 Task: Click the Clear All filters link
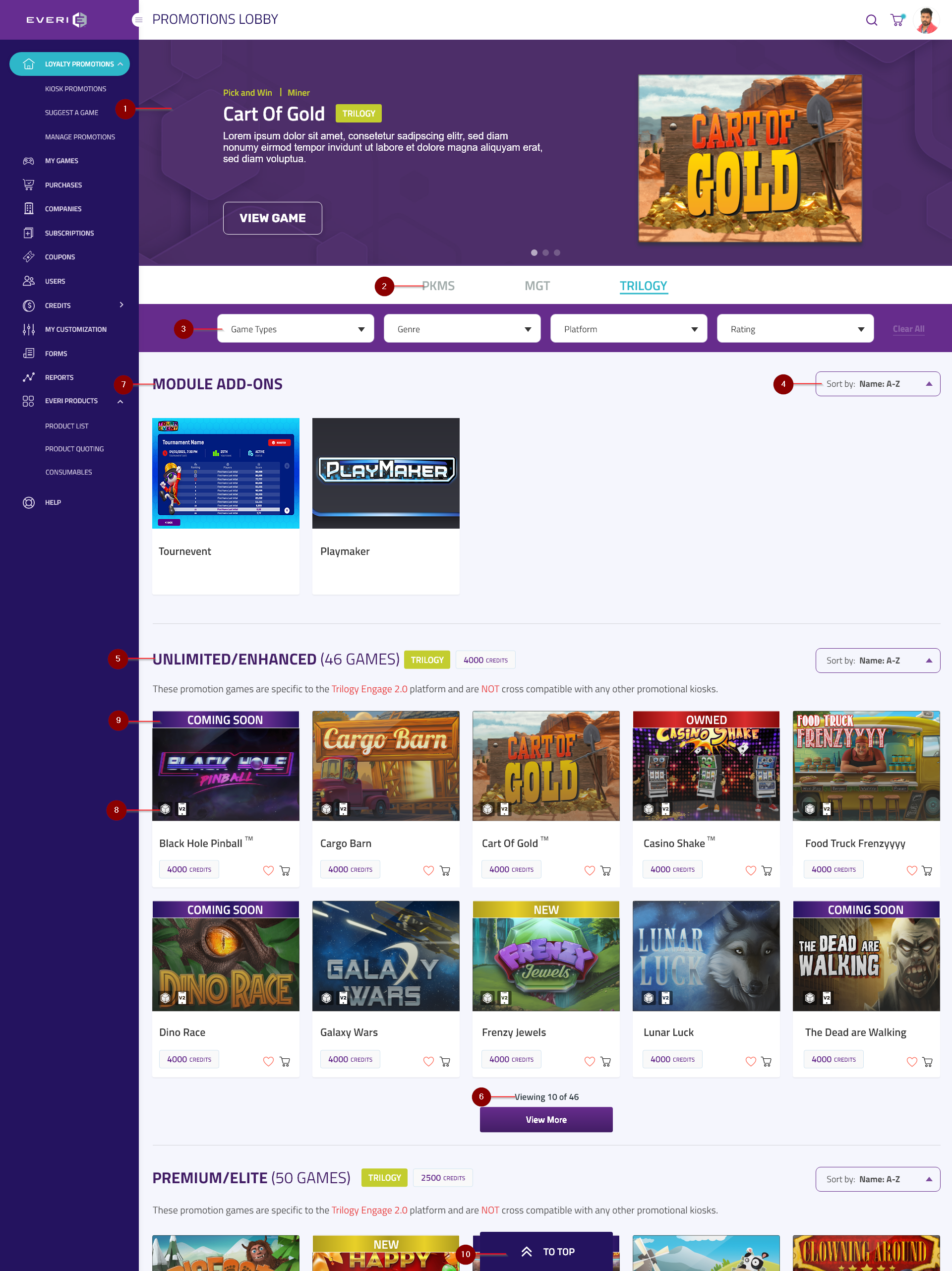coord(908,329)
